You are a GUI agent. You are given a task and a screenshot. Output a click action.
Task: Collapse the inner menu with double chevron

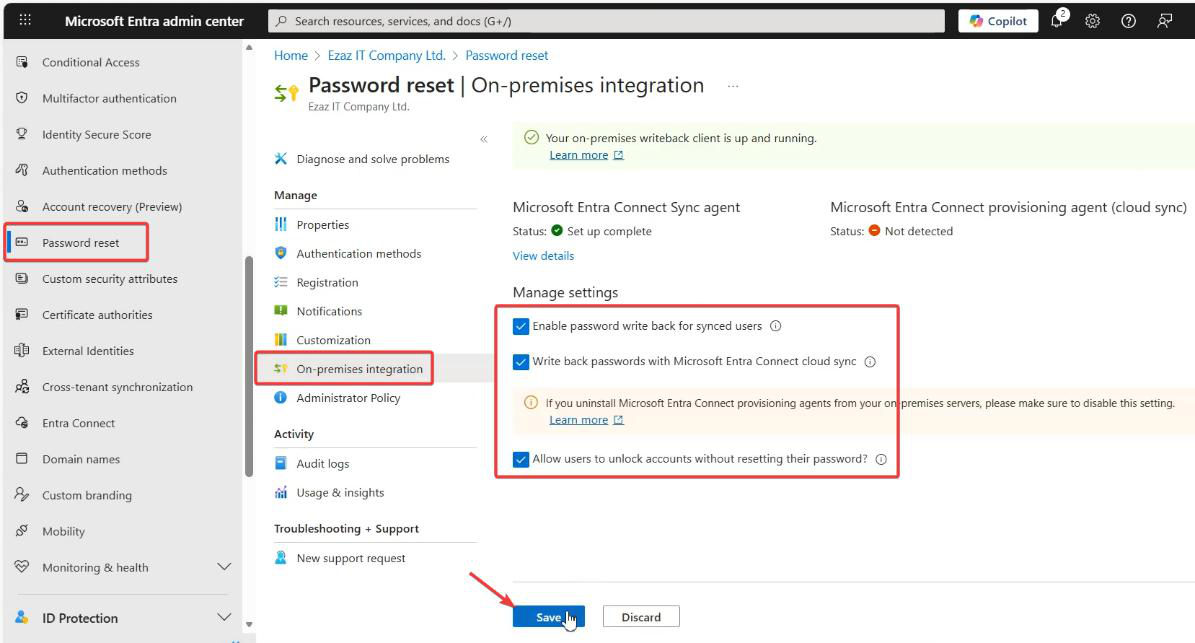484,139
